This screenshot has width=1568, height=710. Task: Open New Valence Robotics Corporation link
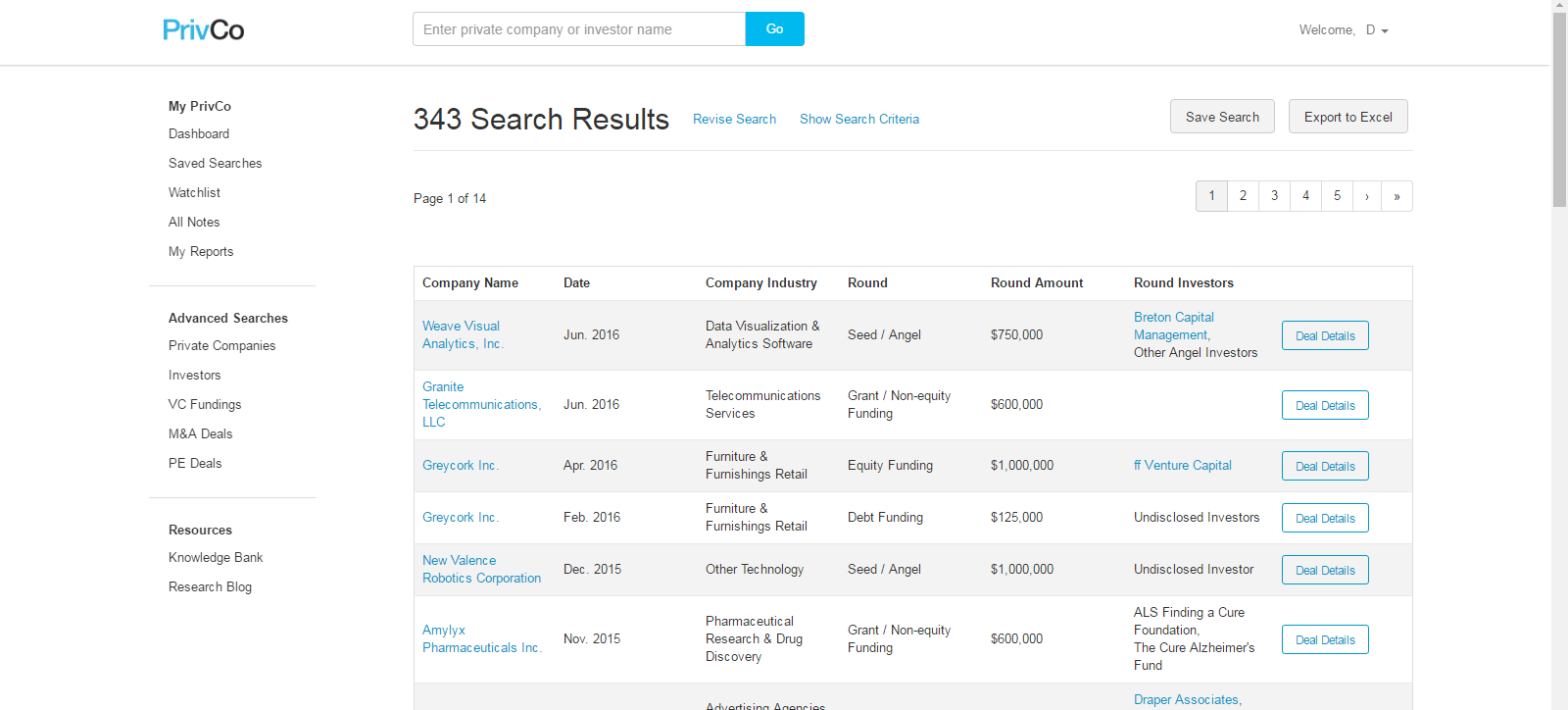coord(481,569)
